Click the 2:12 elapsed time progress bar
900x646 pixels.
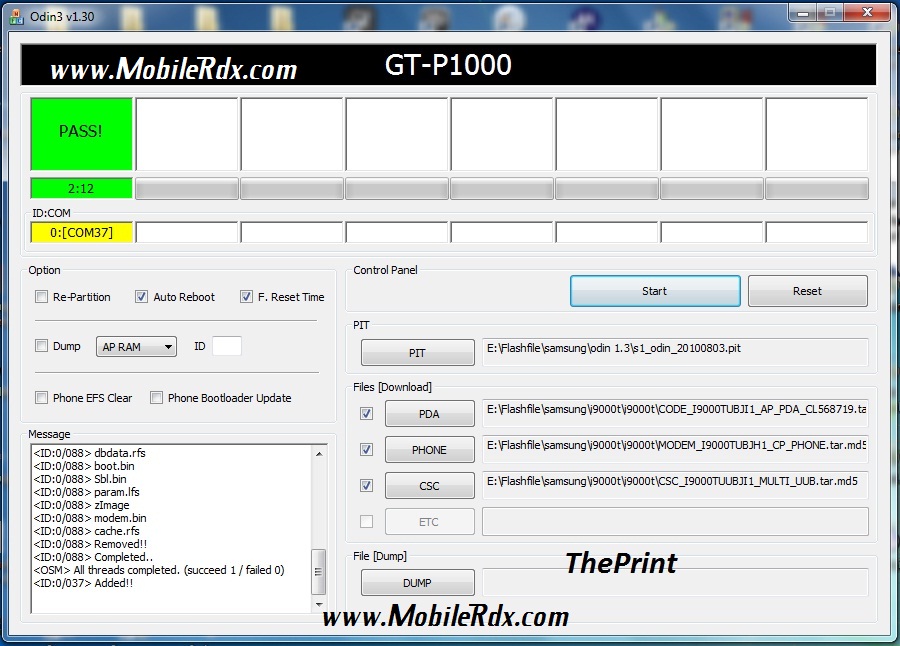81,188
